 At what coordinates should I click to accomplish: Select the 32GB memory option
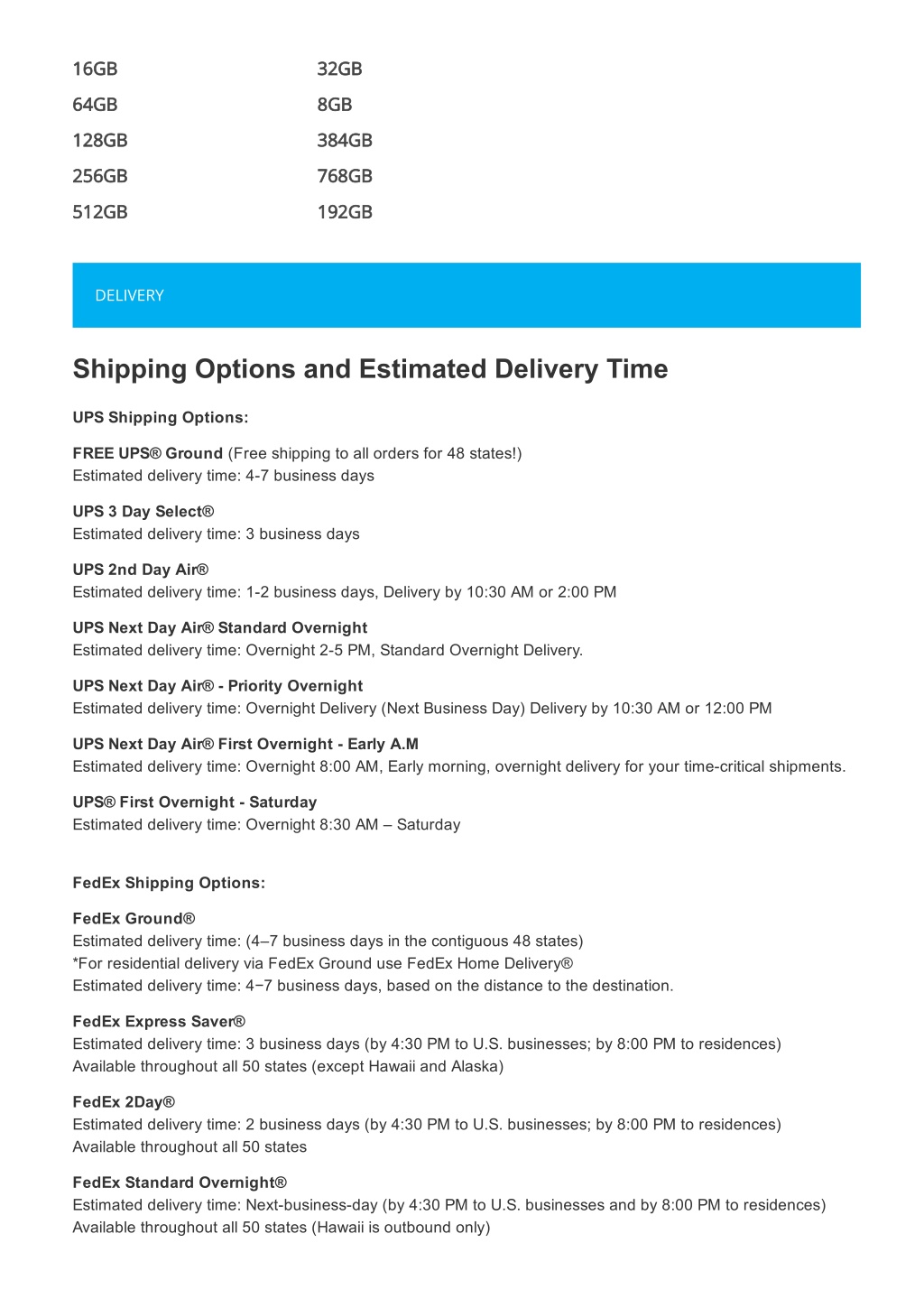[x=339, y=70]
